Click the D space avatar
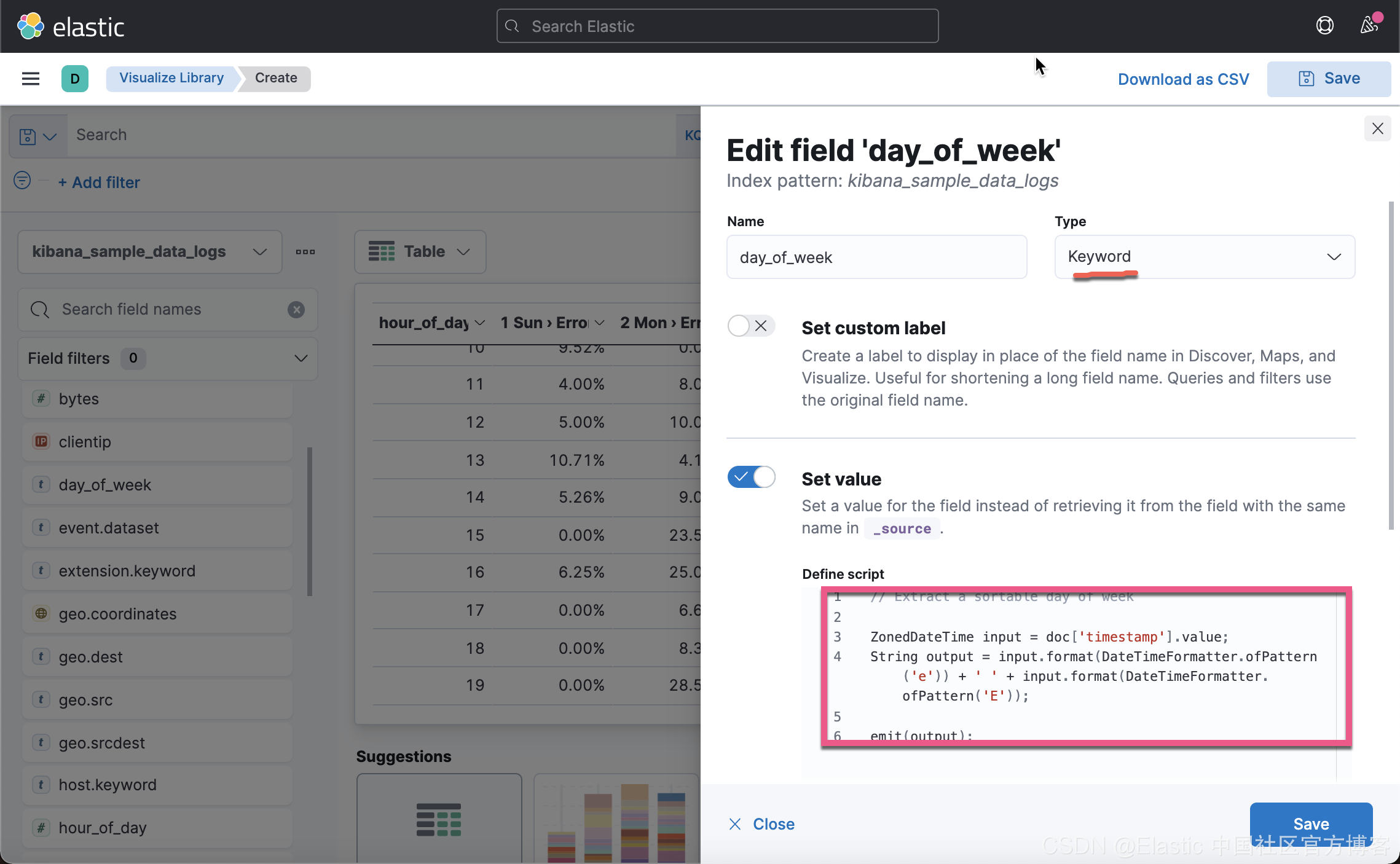The width and height of the screenshot is (1400, 864). pos(75,79)
